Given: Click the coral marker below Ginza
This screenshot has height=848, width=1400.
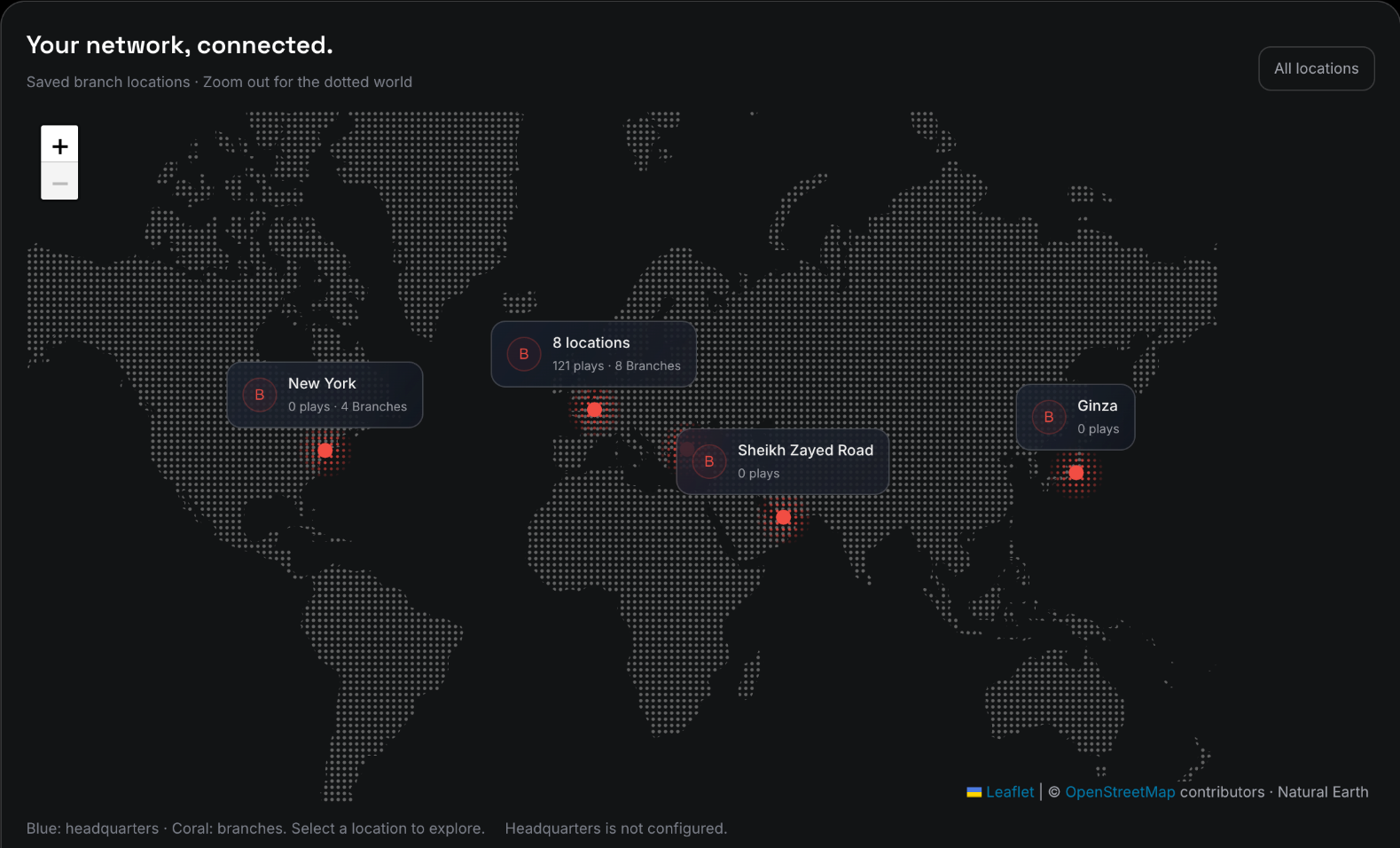Looking at the screenshot, I should 1075,473.
